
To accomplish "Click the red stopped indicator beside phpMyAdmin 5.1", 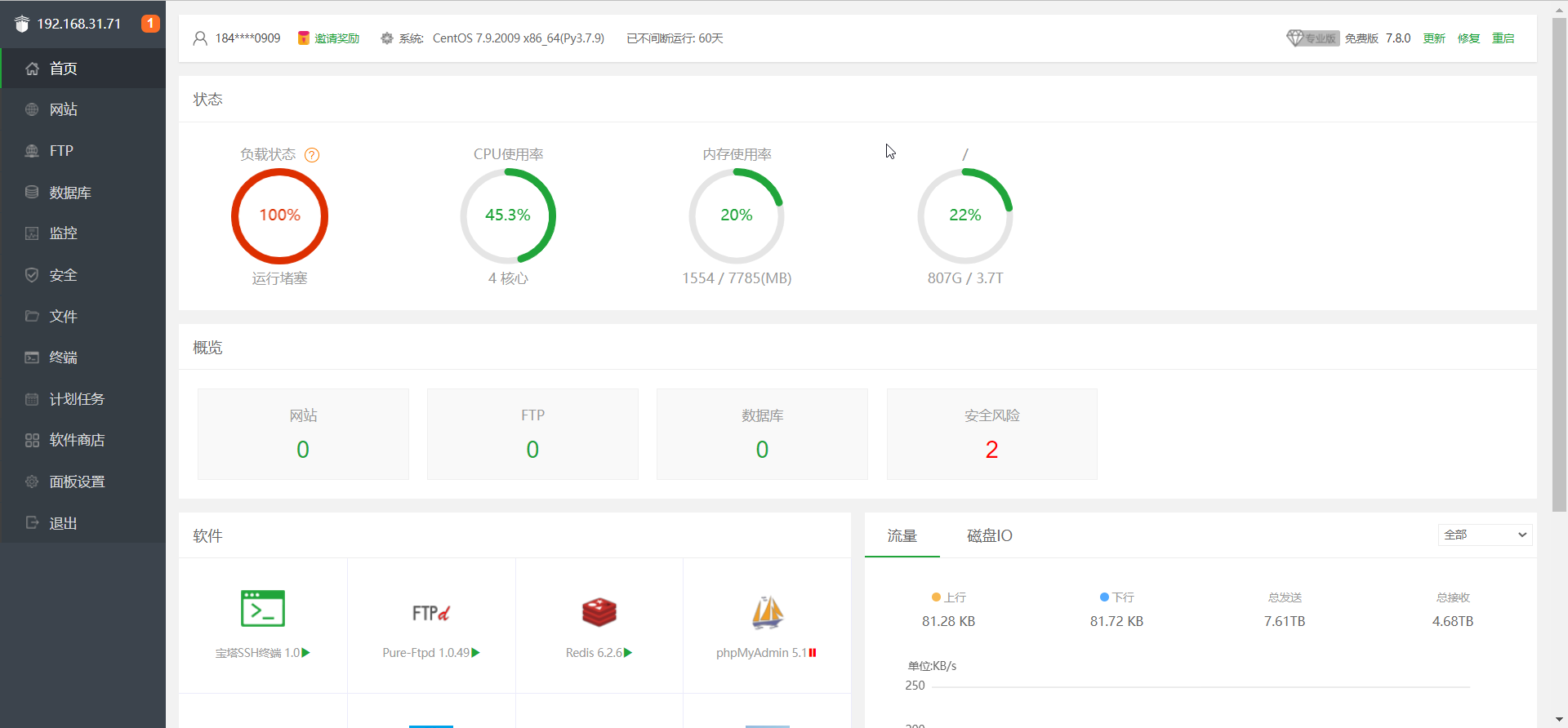I will pos(813,653).
